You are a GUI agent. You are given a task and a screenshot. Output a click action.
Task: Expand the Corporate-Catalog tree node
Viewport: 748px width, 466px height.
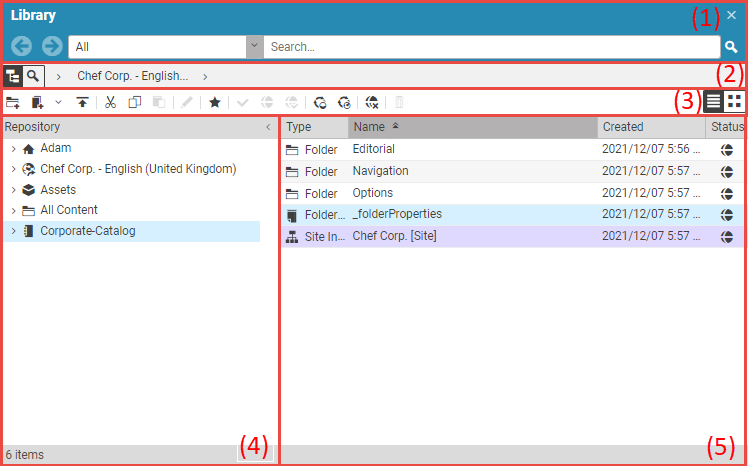click(13, 231)
